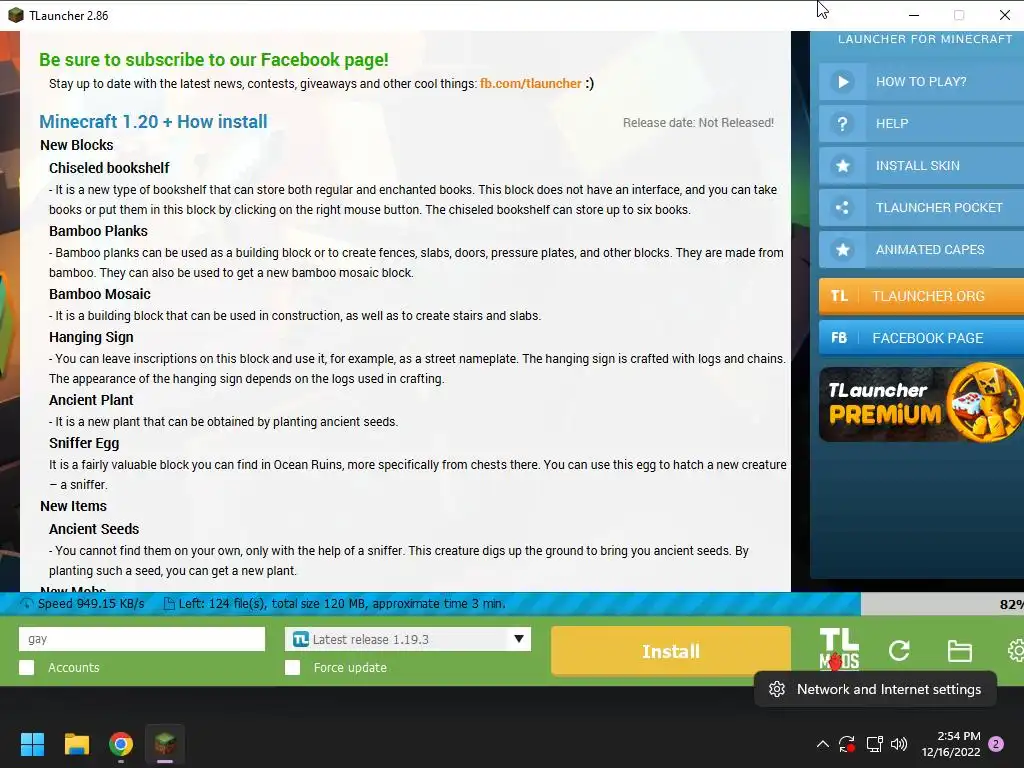The height and width of the screenshot is (768, 1024).
Task: Click the star icon beside Animated Capes
Action: point(843,249)
